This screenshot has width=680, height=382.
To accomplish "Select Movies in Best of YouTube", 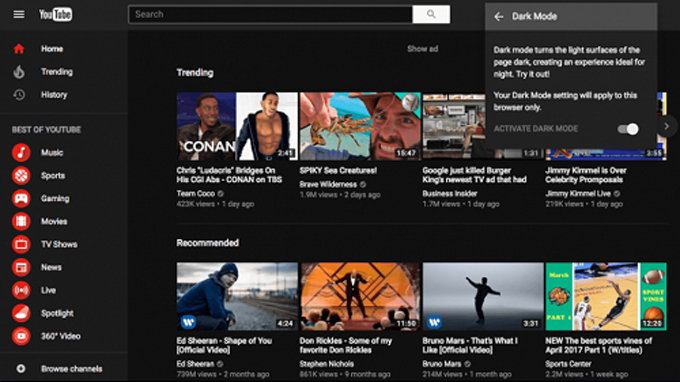I will [54, 222].
